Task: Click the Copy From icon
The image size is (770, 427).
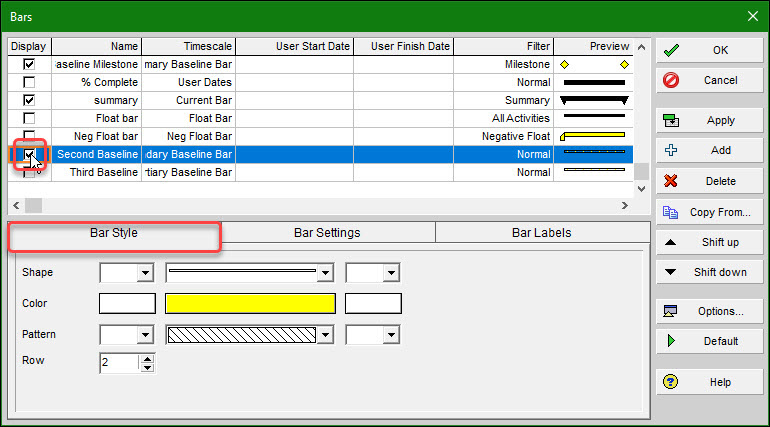Action: click(x=671, y=212)
